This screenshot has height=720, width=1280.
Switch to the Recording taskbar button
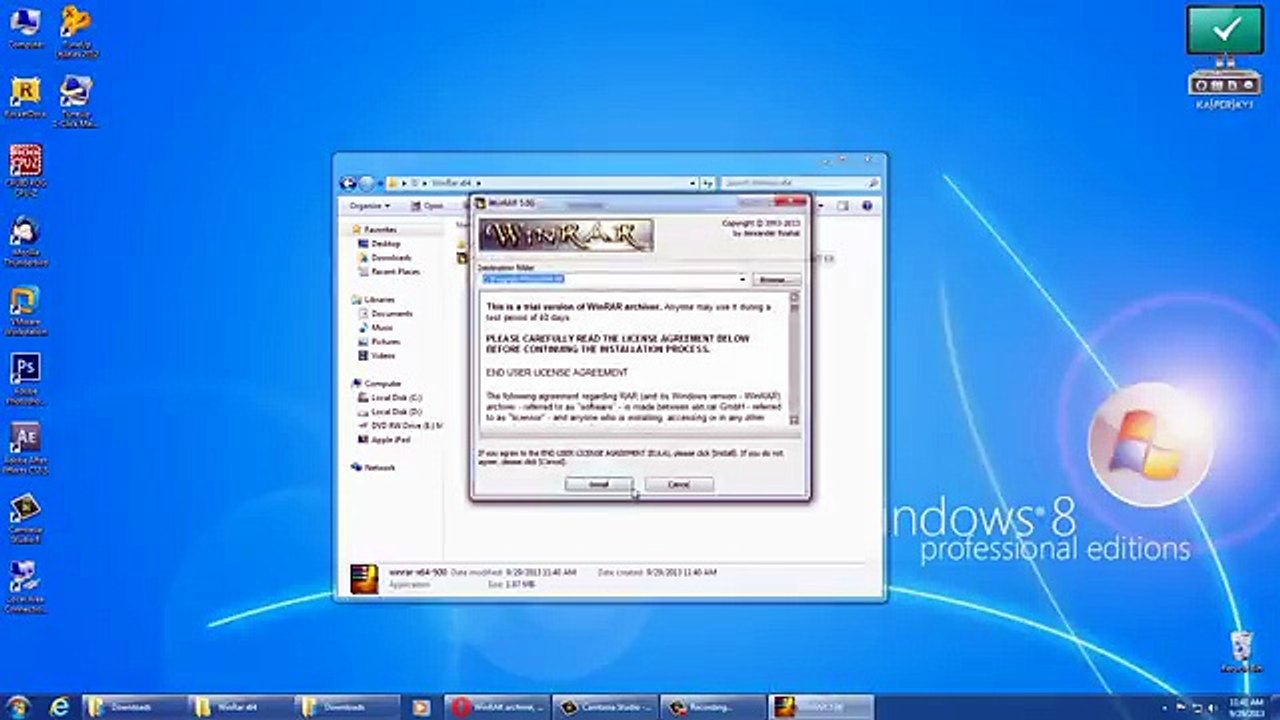click(713, 707)
